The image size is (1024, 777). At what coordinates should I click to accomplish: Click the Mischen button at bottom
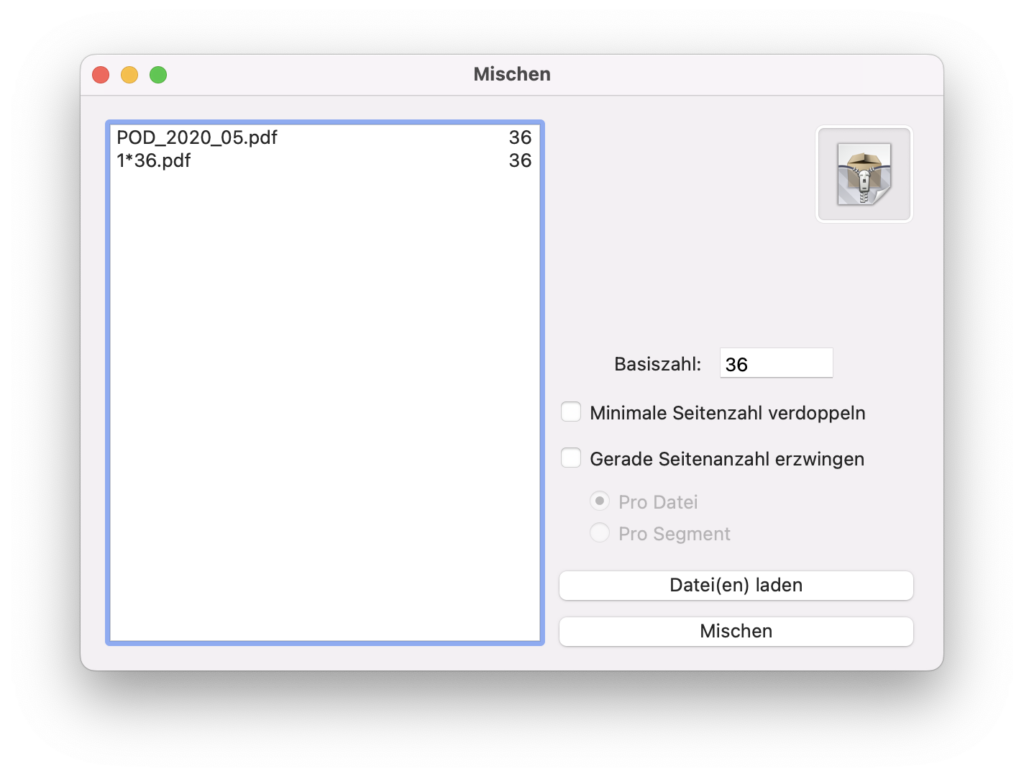736,631
